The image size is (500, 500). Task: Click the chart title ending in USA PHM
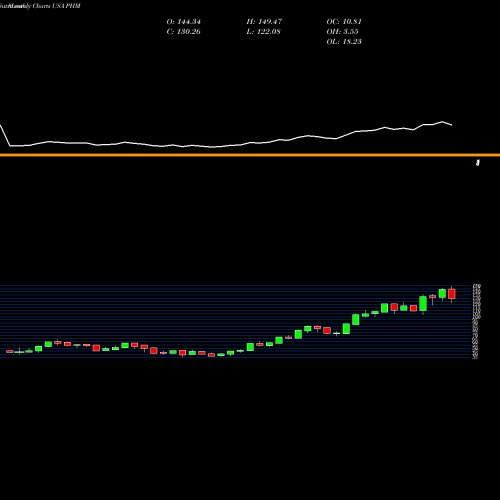[40, 6]
